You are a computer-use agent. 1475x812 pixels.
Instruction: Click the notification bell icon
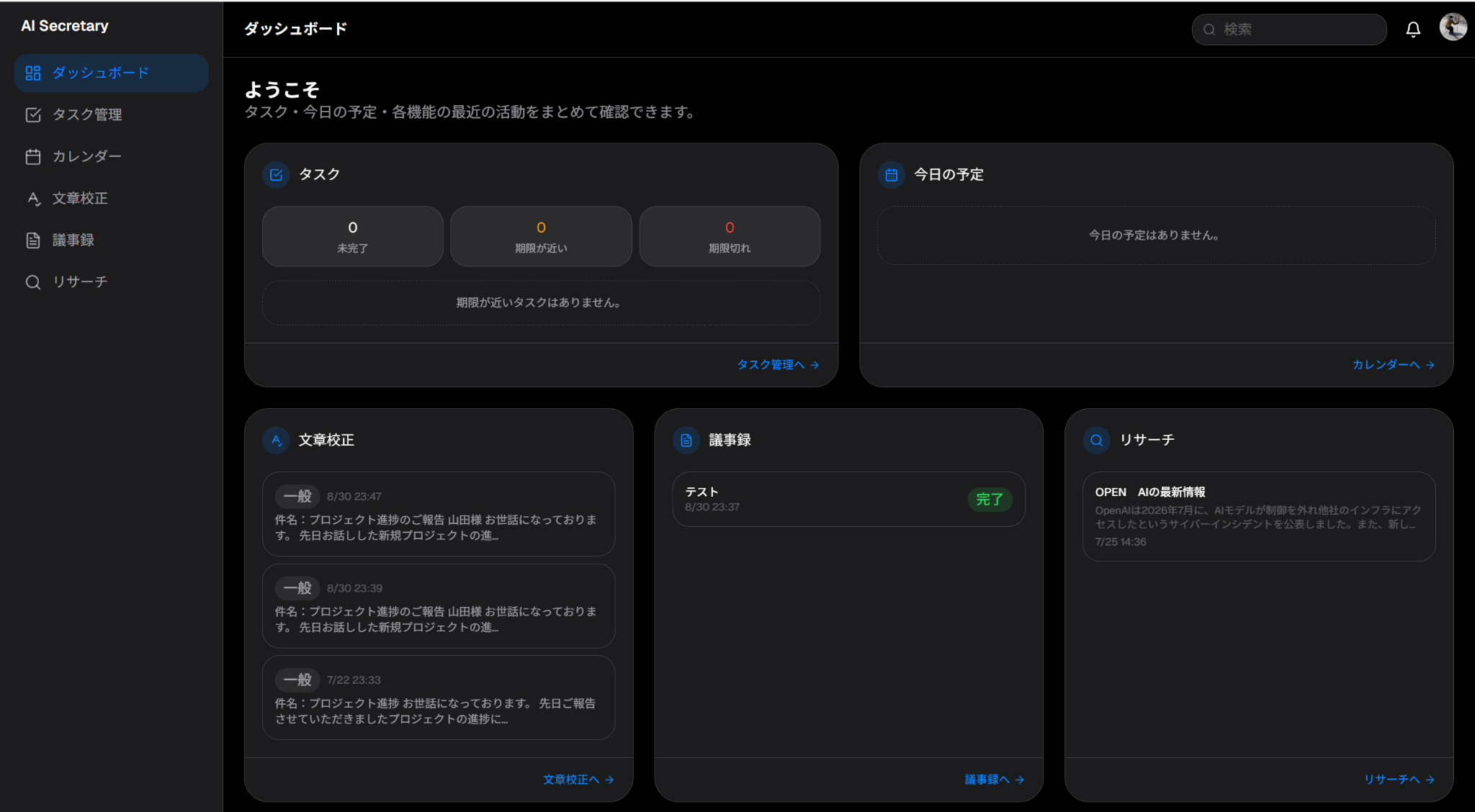click(x=1413, y=30)
